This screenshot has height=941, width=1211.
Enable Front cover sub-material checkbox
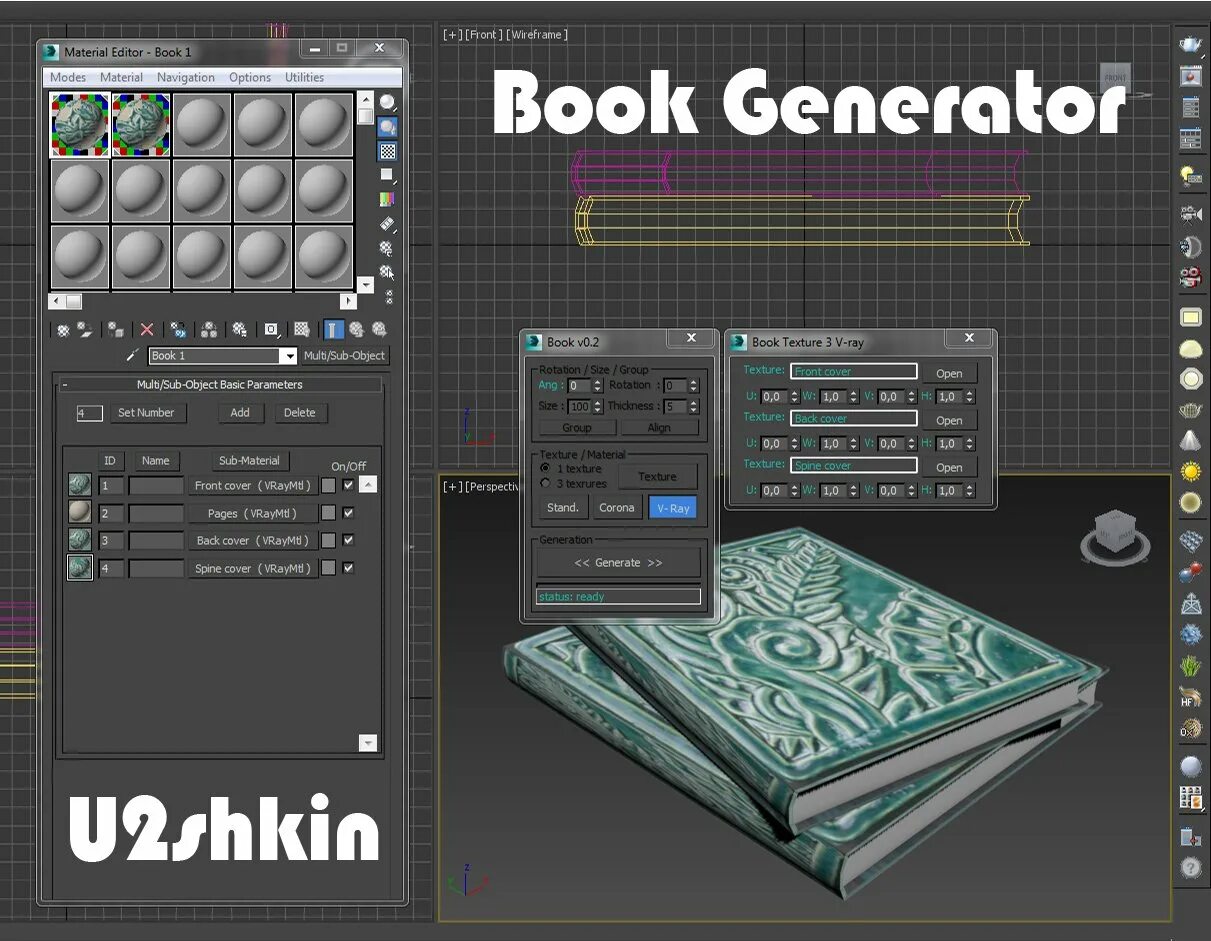click(348, 485)
